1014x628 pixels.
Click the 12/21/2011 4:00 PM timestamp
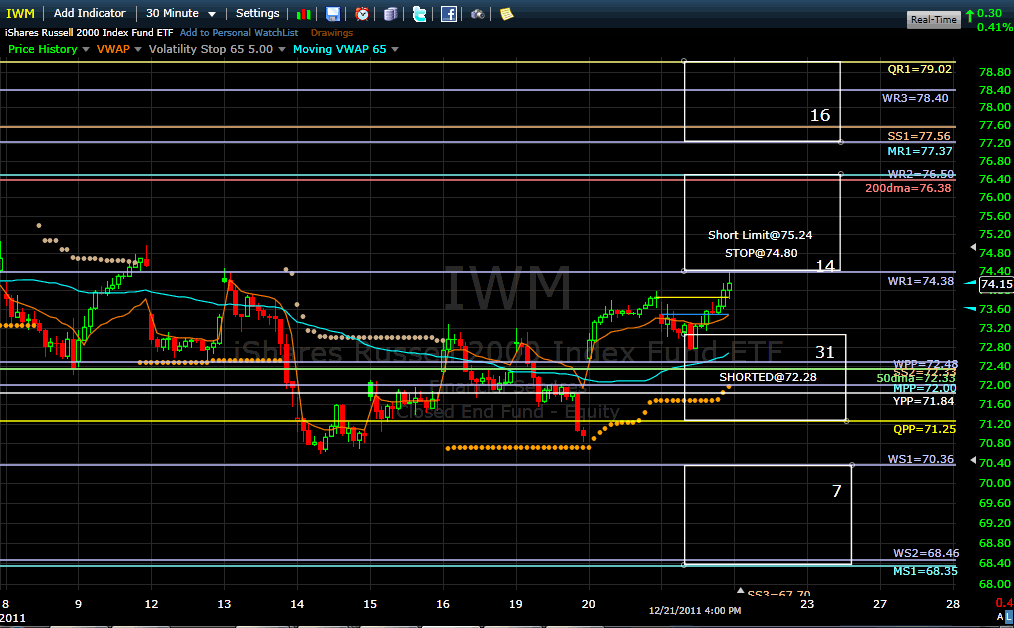pos(695,611)
